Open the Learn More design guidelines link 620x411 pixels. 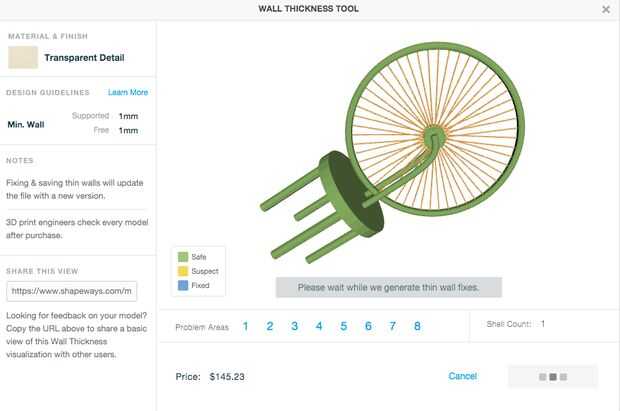coord(128,92)
